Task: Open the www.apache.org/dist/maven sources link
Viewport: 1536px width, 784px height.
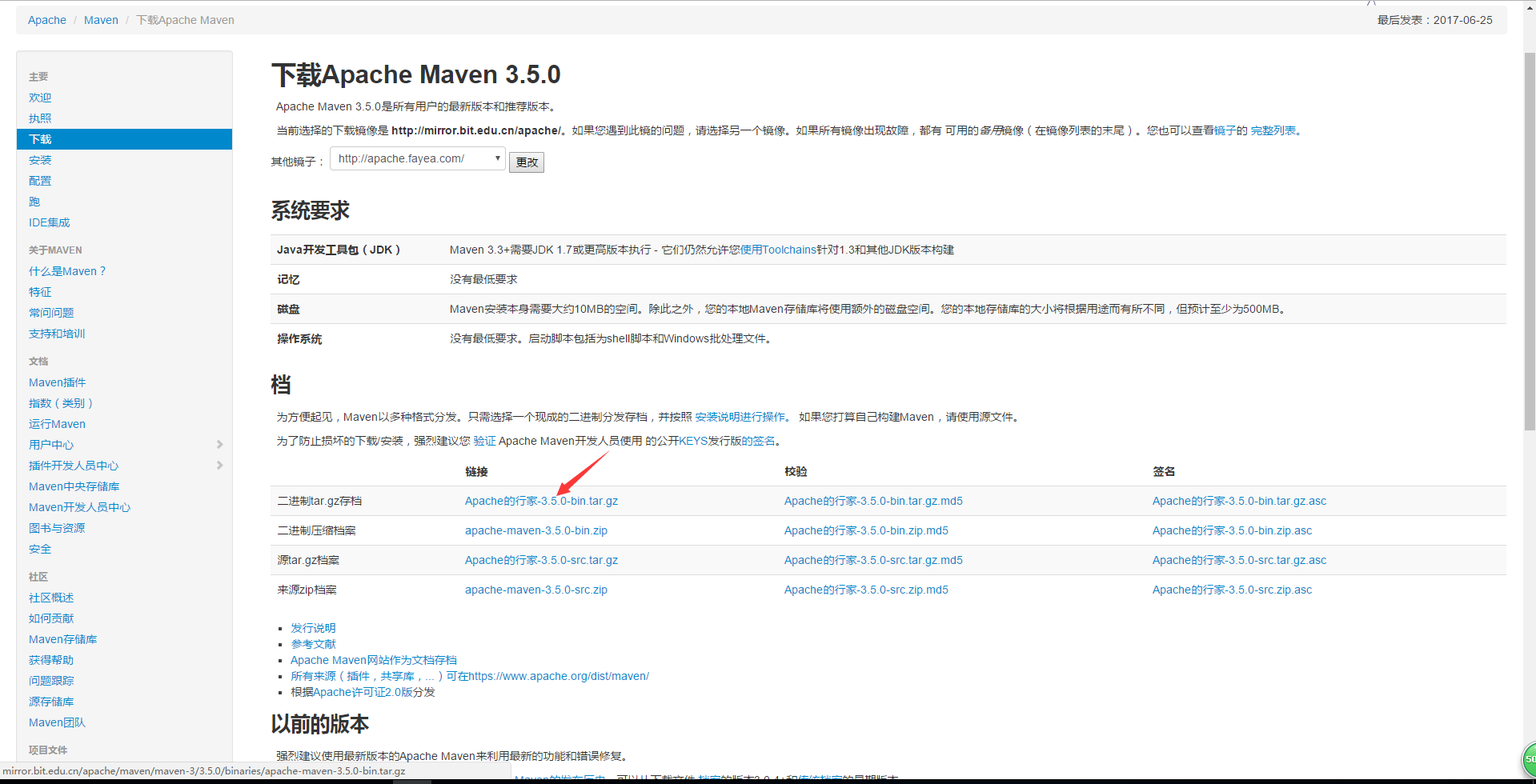Action: 559,676
